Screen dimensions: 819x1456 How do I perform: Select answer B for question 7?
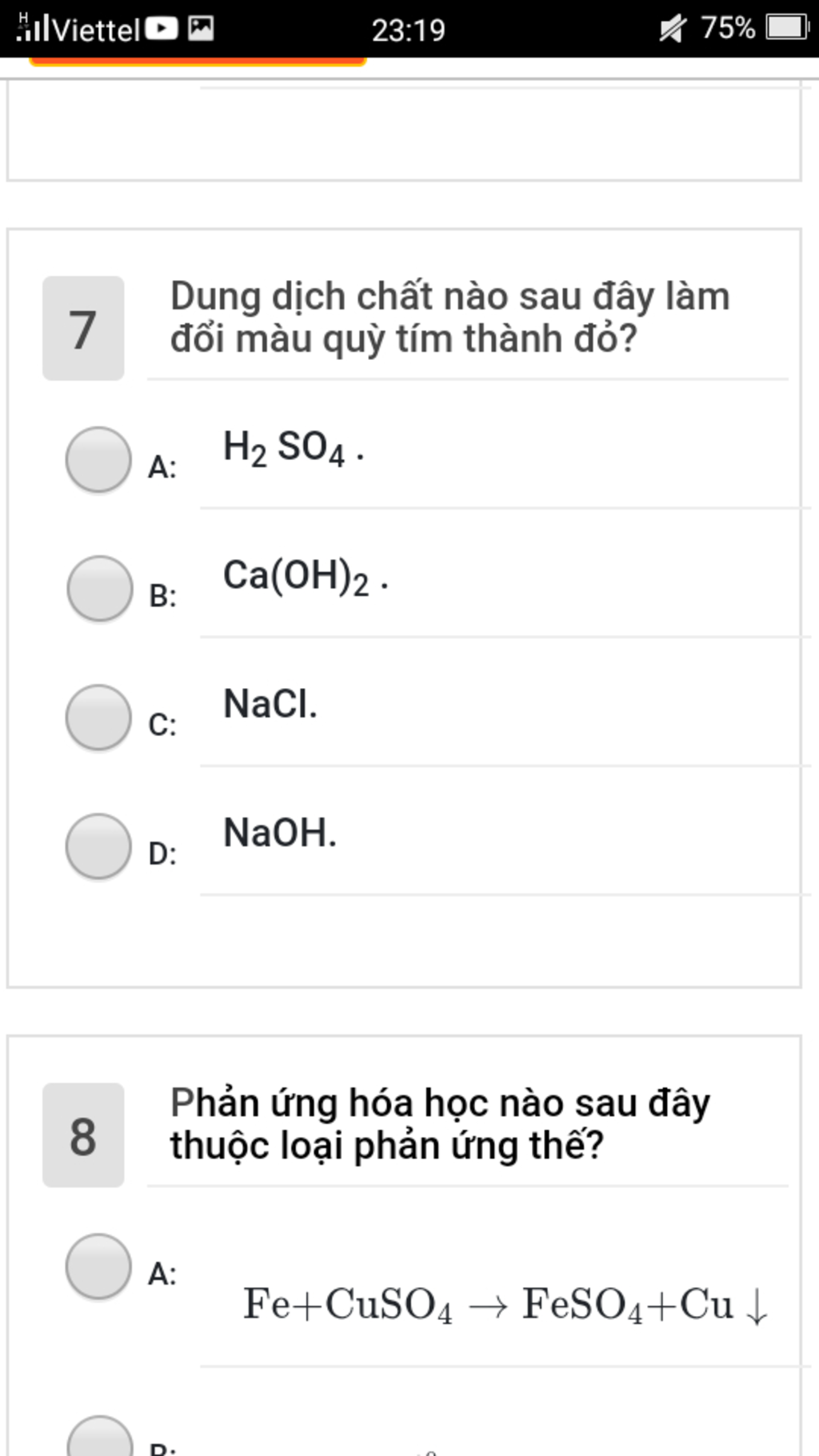pos(99,589)
